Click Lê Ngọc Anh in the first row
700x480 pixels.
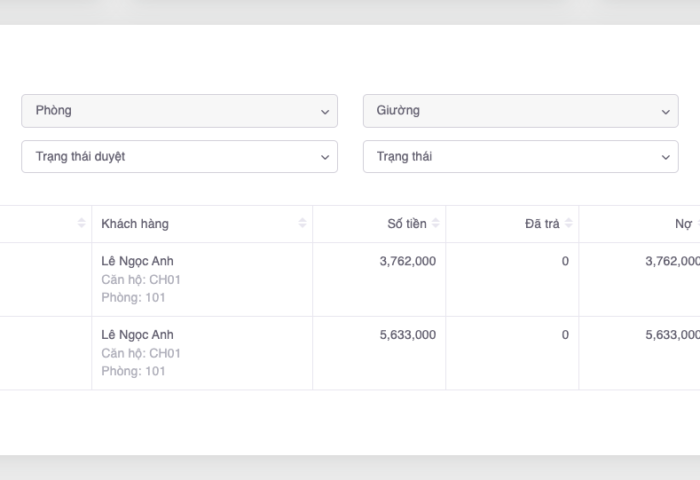pos(137,261)
